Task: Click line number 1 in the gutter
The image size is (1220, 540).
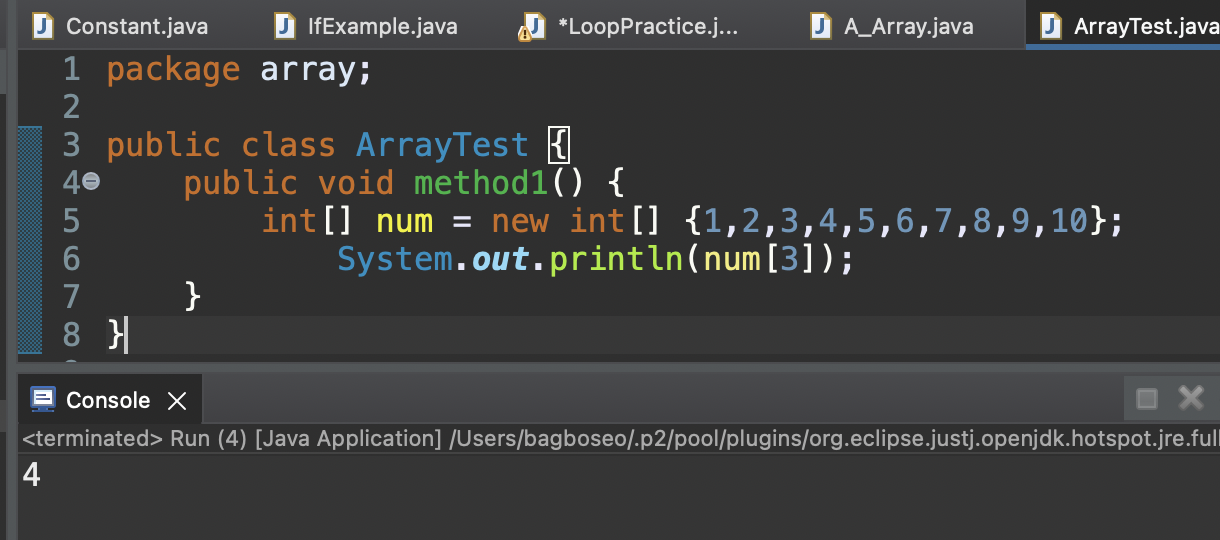Action: pyautogui.click(x=71, y=70)
